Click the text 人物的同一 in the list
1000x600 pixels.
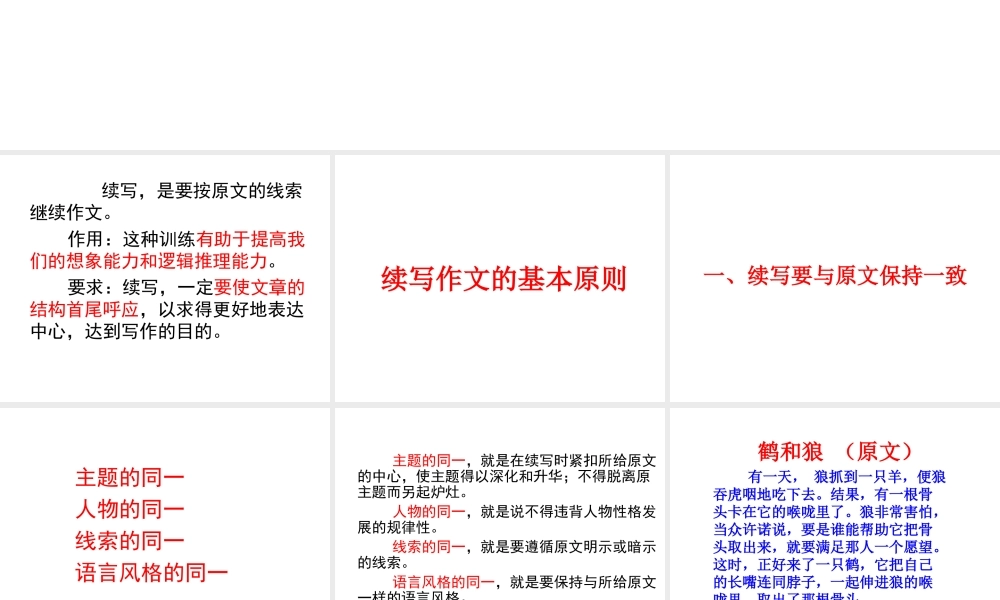pos(129,510)
